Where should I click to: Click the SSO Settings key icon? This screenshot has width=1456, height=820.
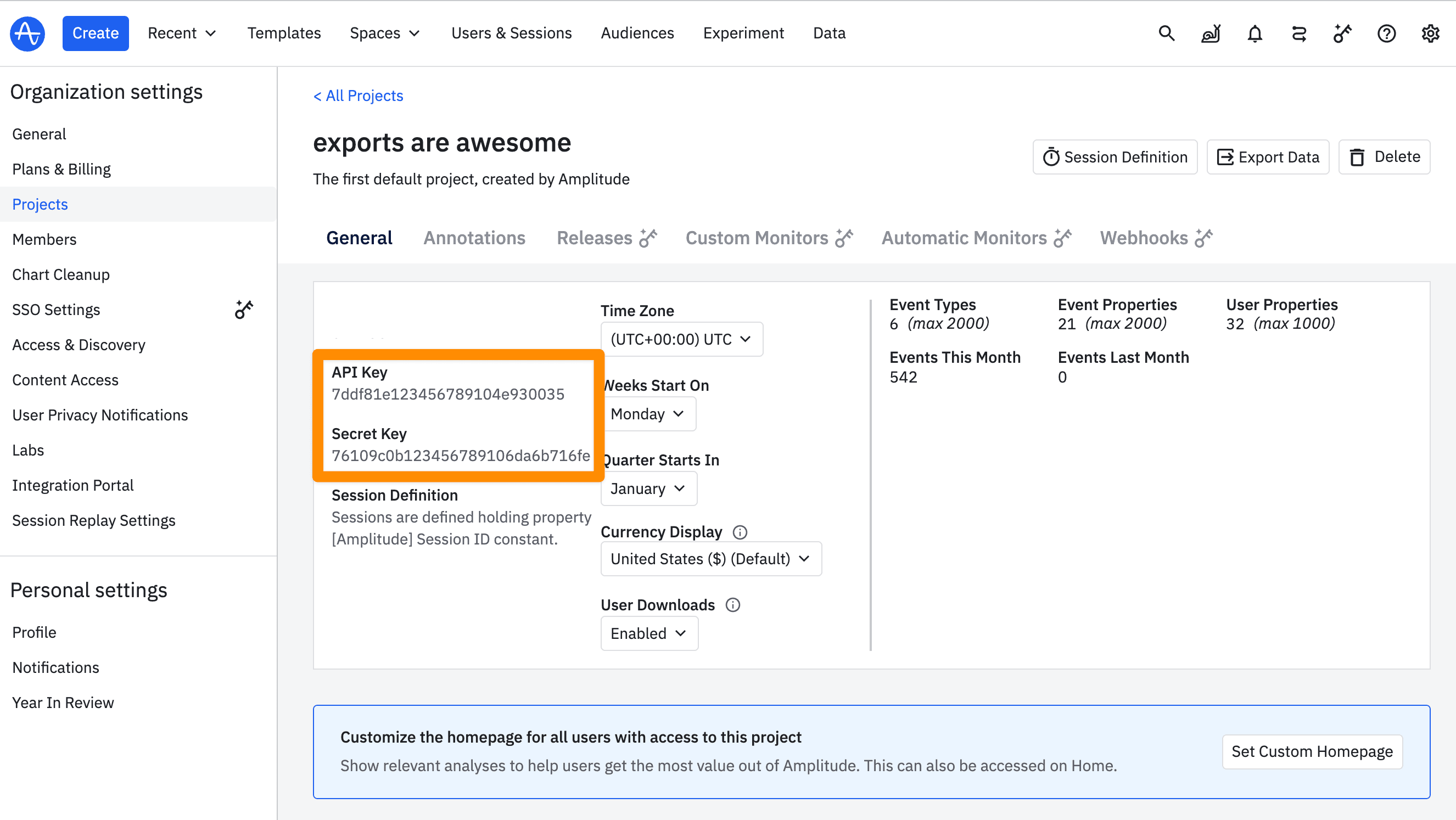tap(244, 309)
